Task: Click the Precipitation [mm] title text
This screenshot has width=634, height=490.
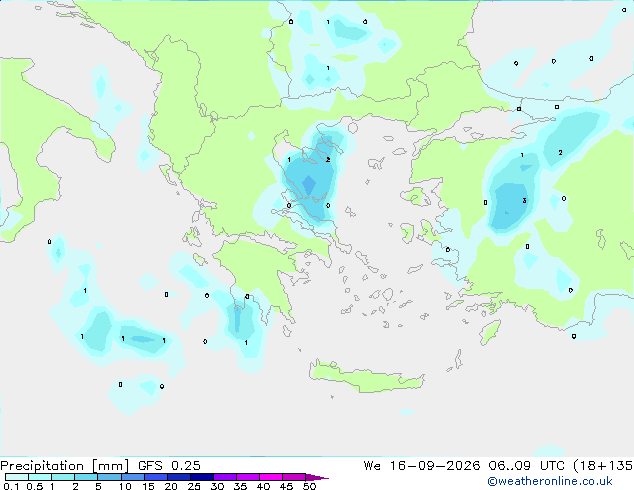Action: (x=65, y=466)
